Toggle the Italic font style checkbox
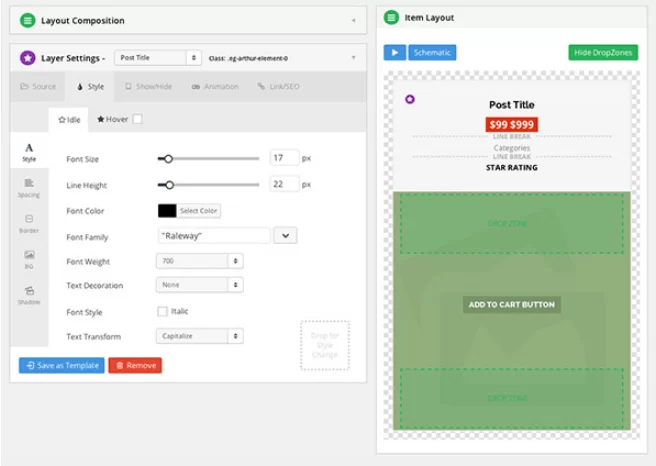Image resolution: width=656 pixels, height=466 pixels. tap(163, 311)
